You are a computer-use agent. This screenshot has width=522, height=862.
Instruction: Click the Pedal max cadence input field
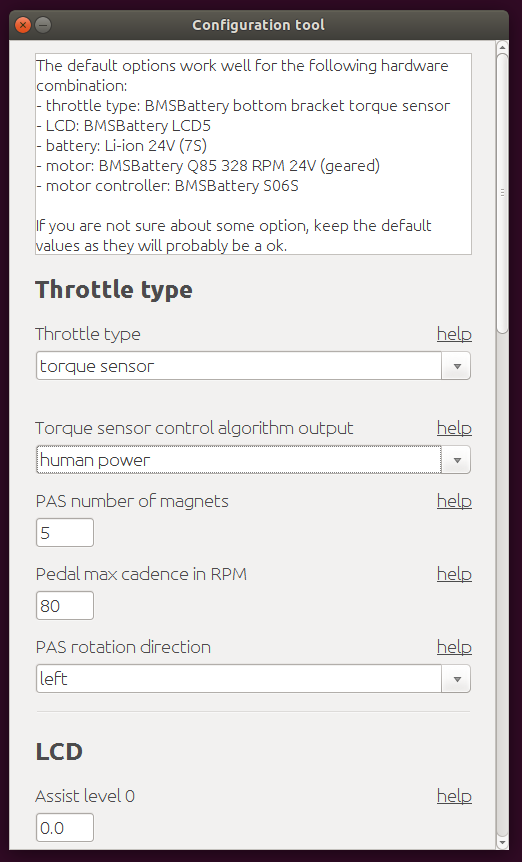coord(65,606)
